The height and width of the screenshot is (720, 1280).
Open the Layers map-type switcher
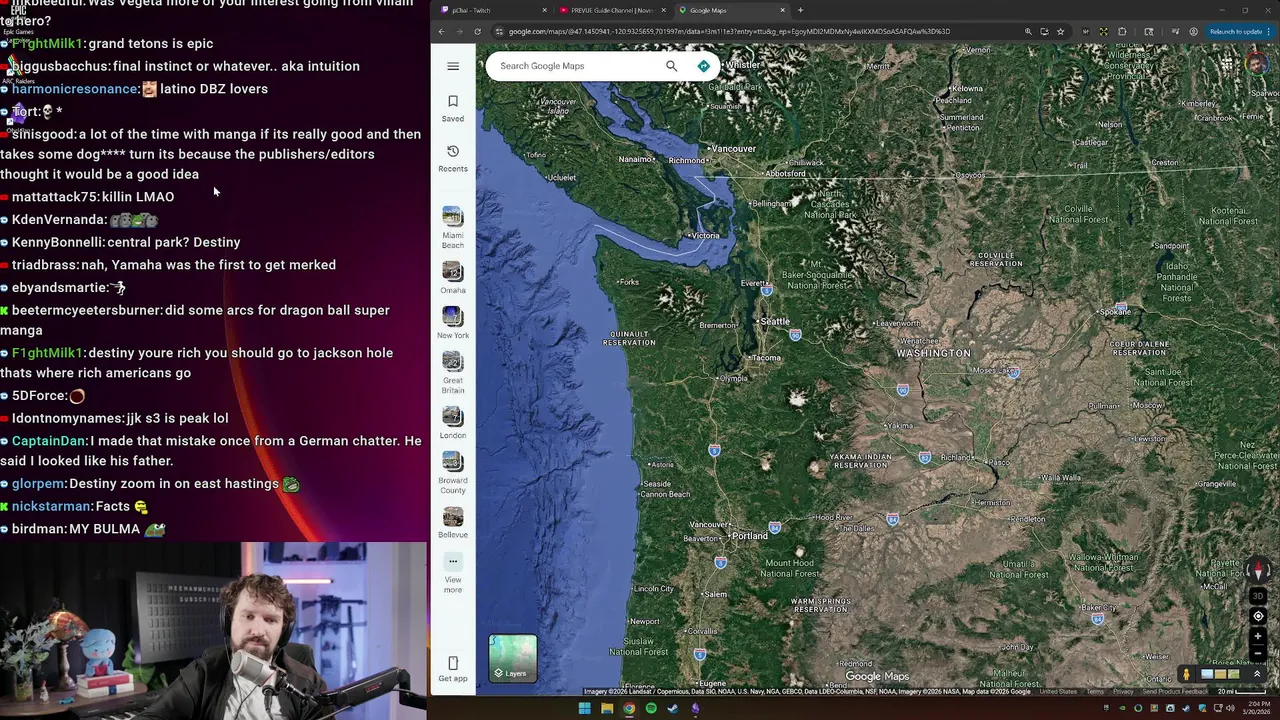pyautogui.click(x=513, y=659)
